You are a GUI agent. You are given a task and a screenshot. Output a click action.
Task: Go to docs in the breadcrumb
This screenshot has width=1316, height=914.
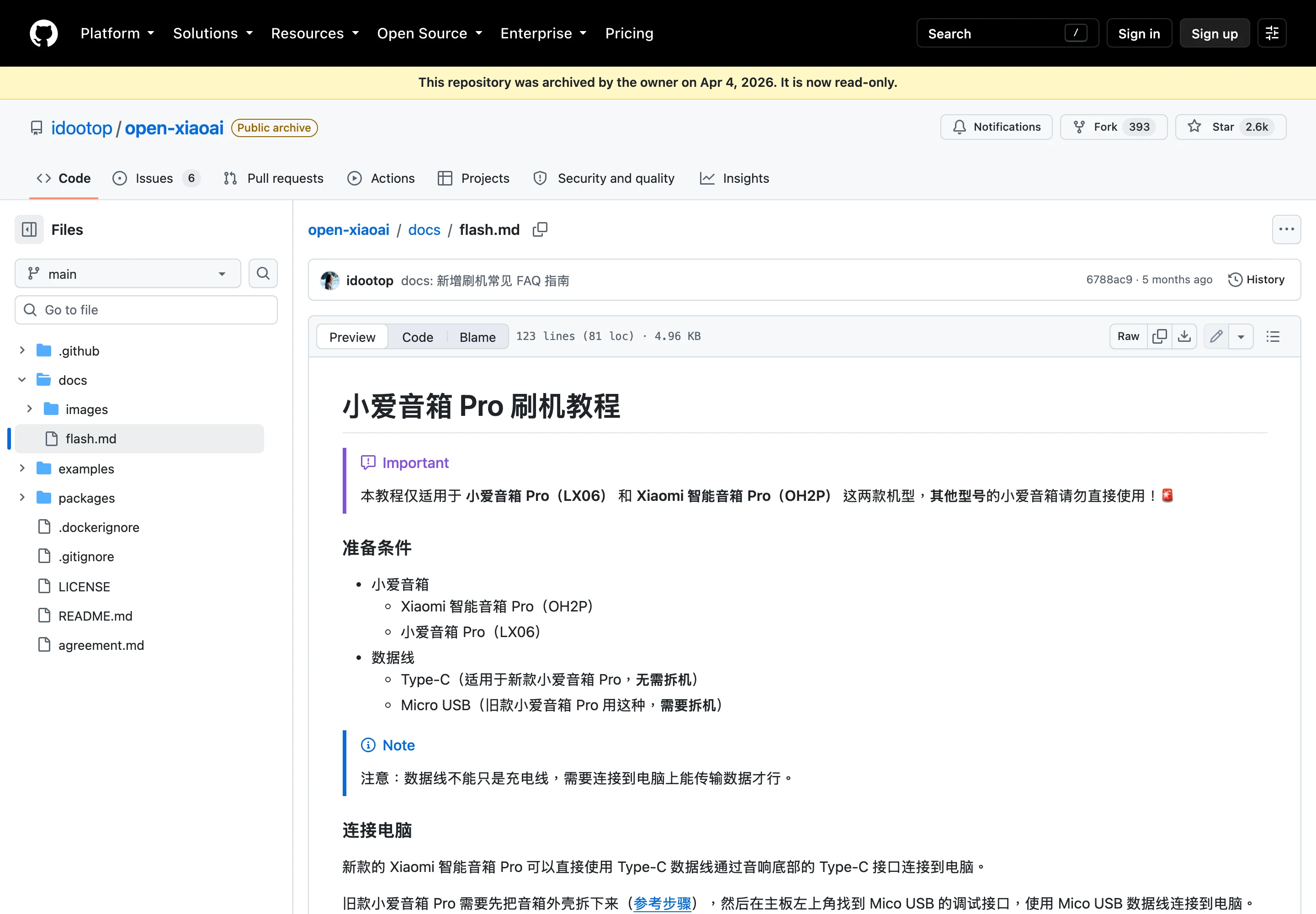point(425,230)
